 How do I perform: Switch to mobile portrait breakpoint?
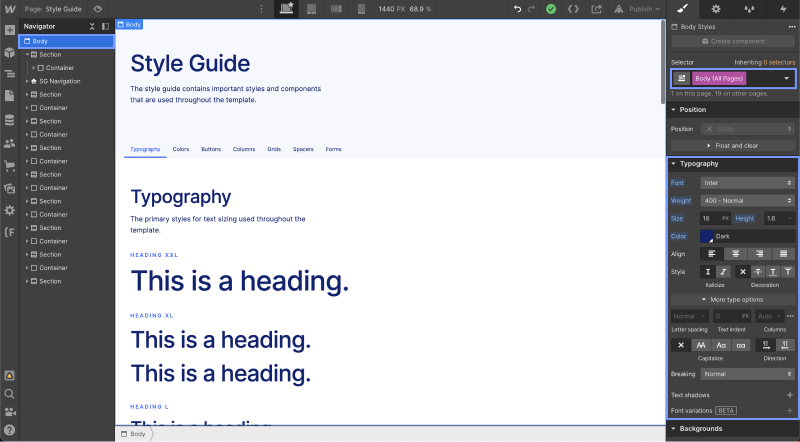coord(361,9)
